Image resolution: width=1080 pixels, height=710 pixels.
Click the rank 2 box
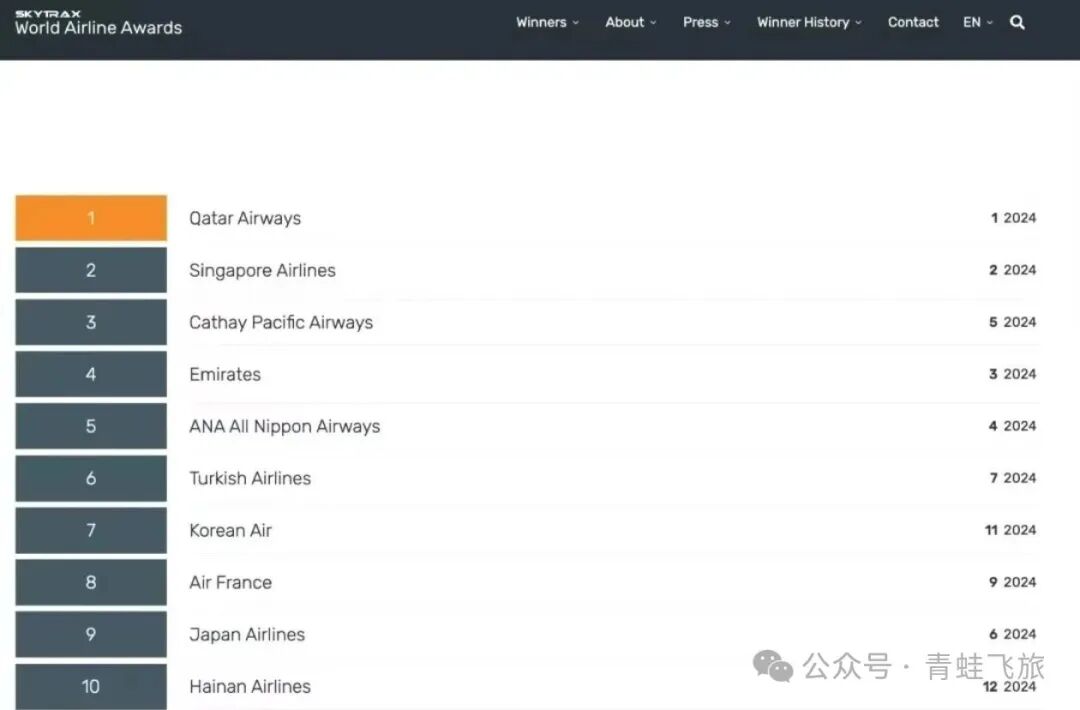[x=91, y=271]
